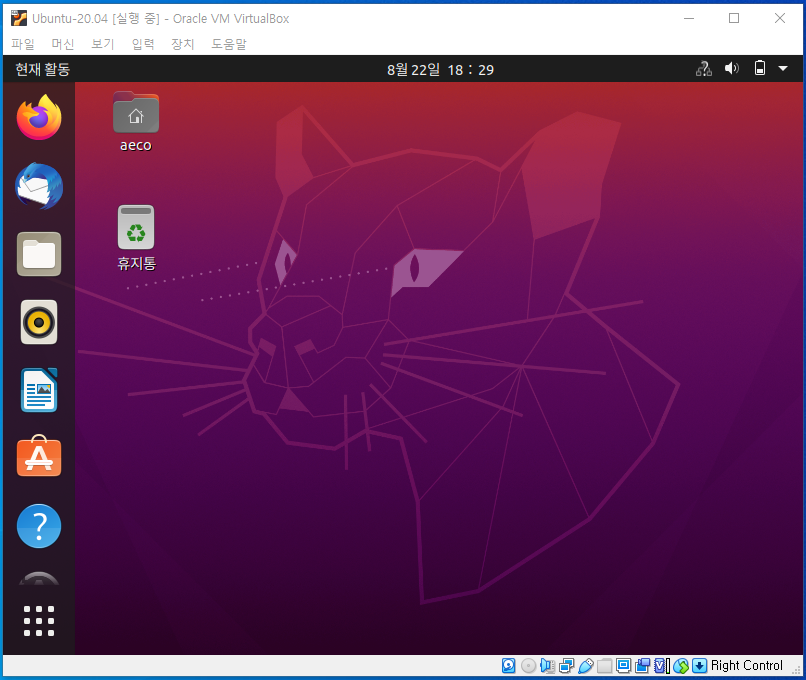Launch Rhythmbox music player
The image size is (806, 680).
(x=39, y=322)
